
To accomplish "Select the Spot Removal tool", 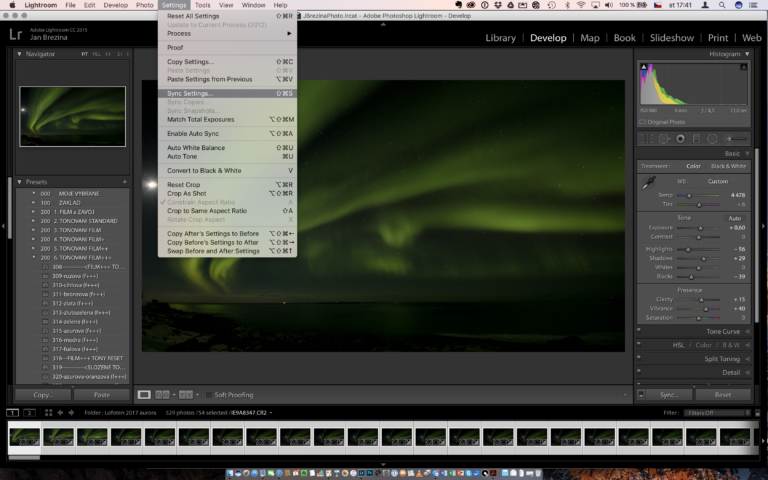I will [x=664, y=138].
